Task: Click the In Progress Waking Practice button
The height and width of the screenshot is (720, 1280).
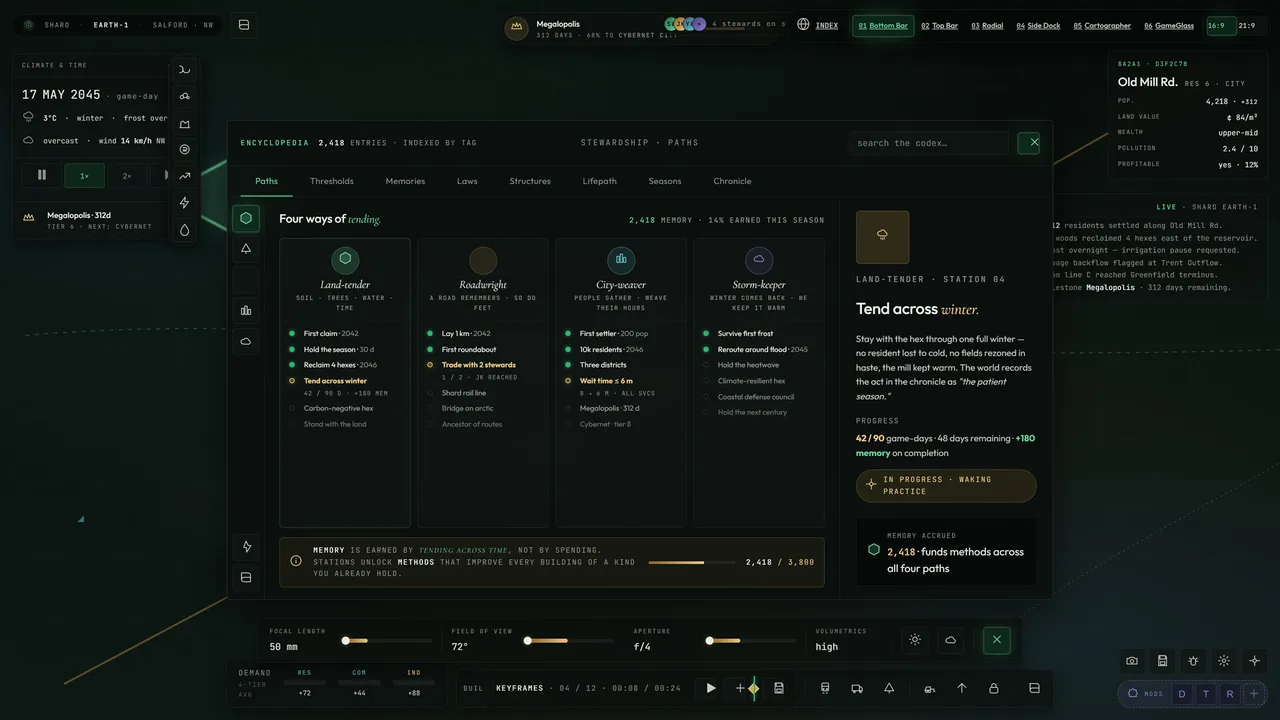Action: (x=946, y=485)
